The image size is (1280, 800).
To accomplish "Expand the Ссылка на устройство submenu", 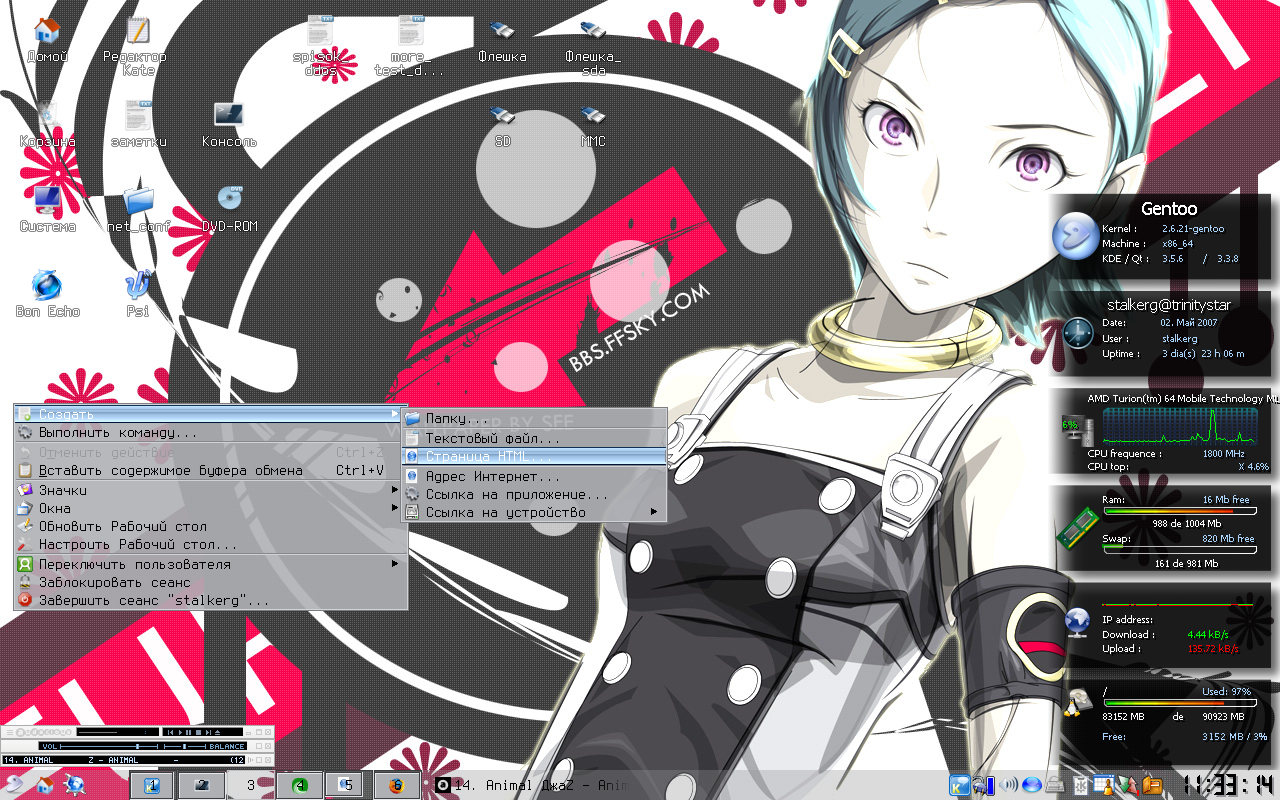I will point(534,512).
